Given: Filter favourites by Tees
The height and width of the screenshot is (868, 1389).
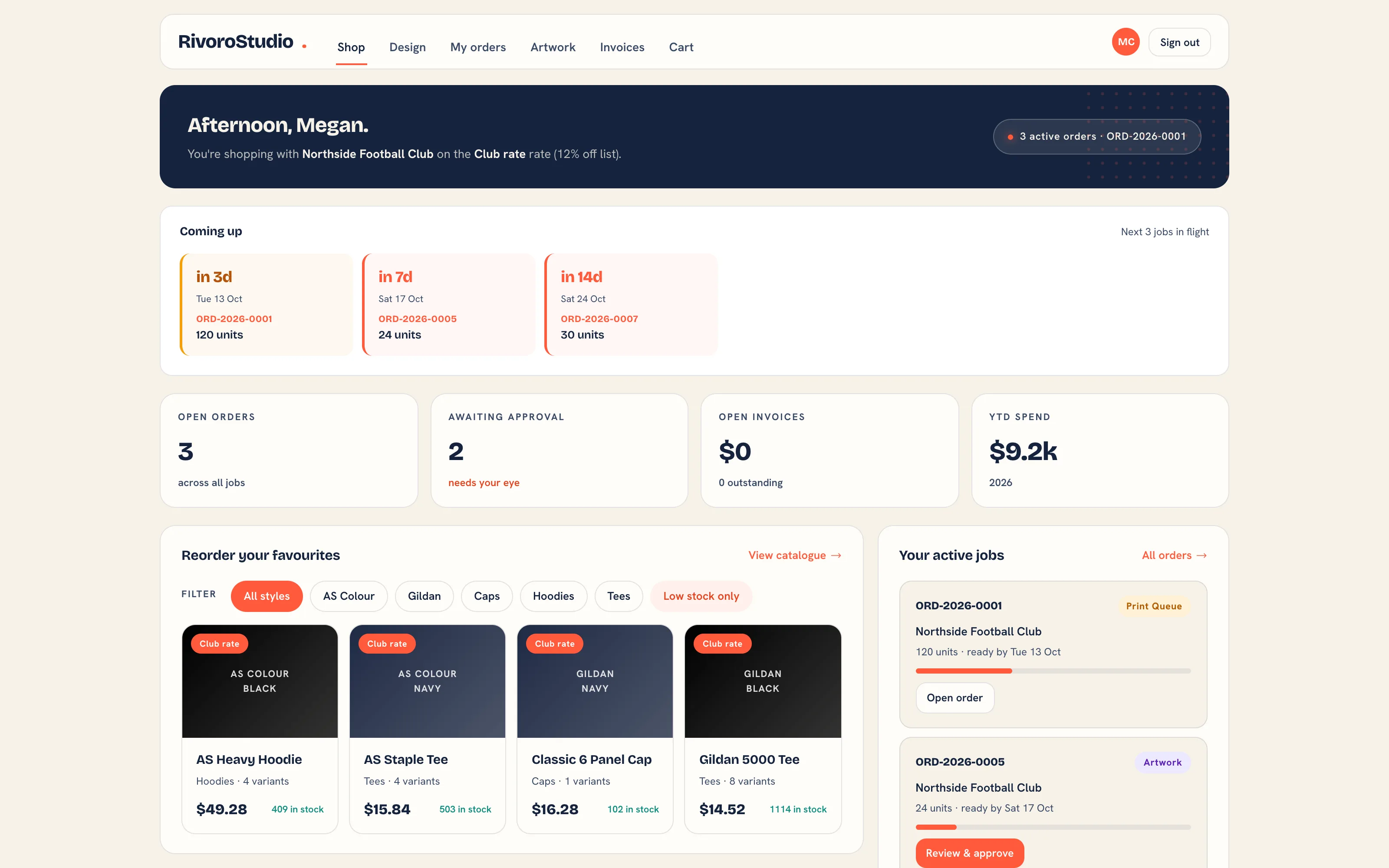Looking at the screenshot, I should [x=618, y=596].
